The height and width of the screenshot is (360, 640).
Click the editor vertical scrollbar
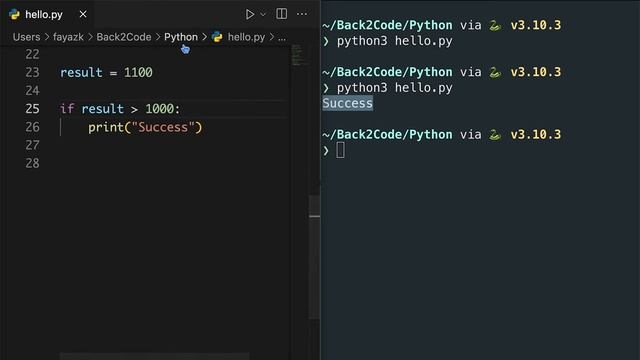click(x=314, y=257)
